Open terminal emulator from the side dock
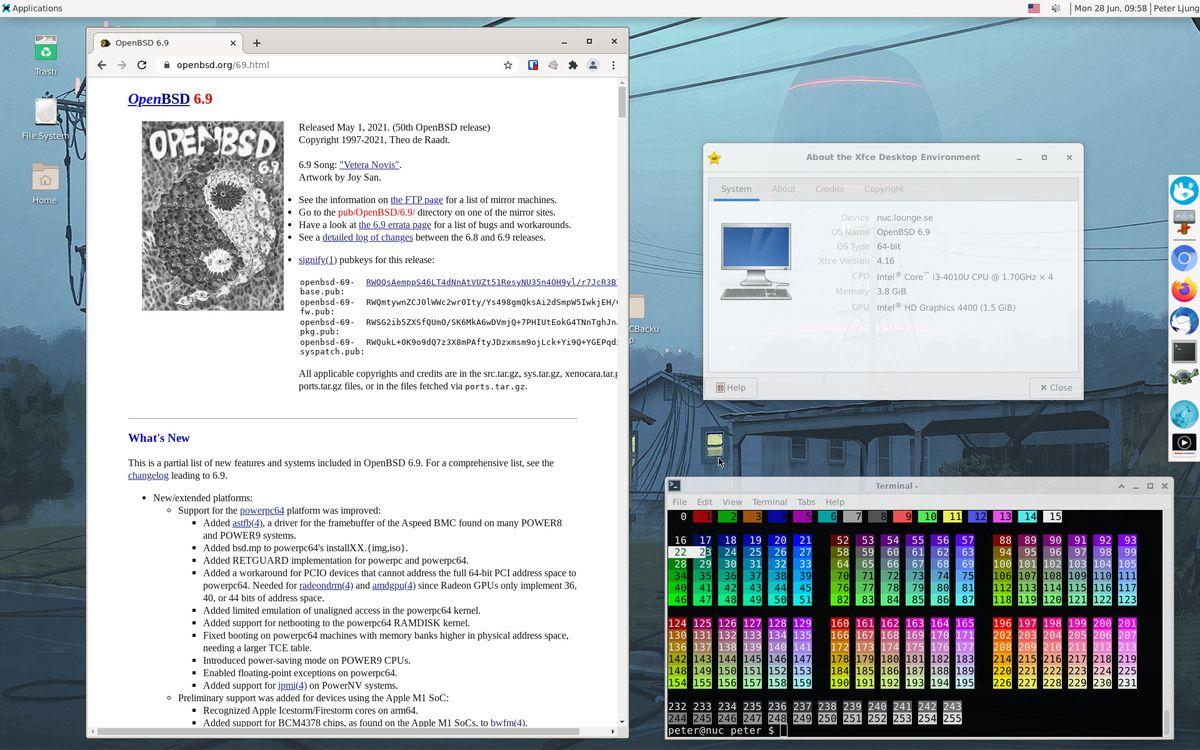This screenshot has width=1200, height=750. 1184,351
